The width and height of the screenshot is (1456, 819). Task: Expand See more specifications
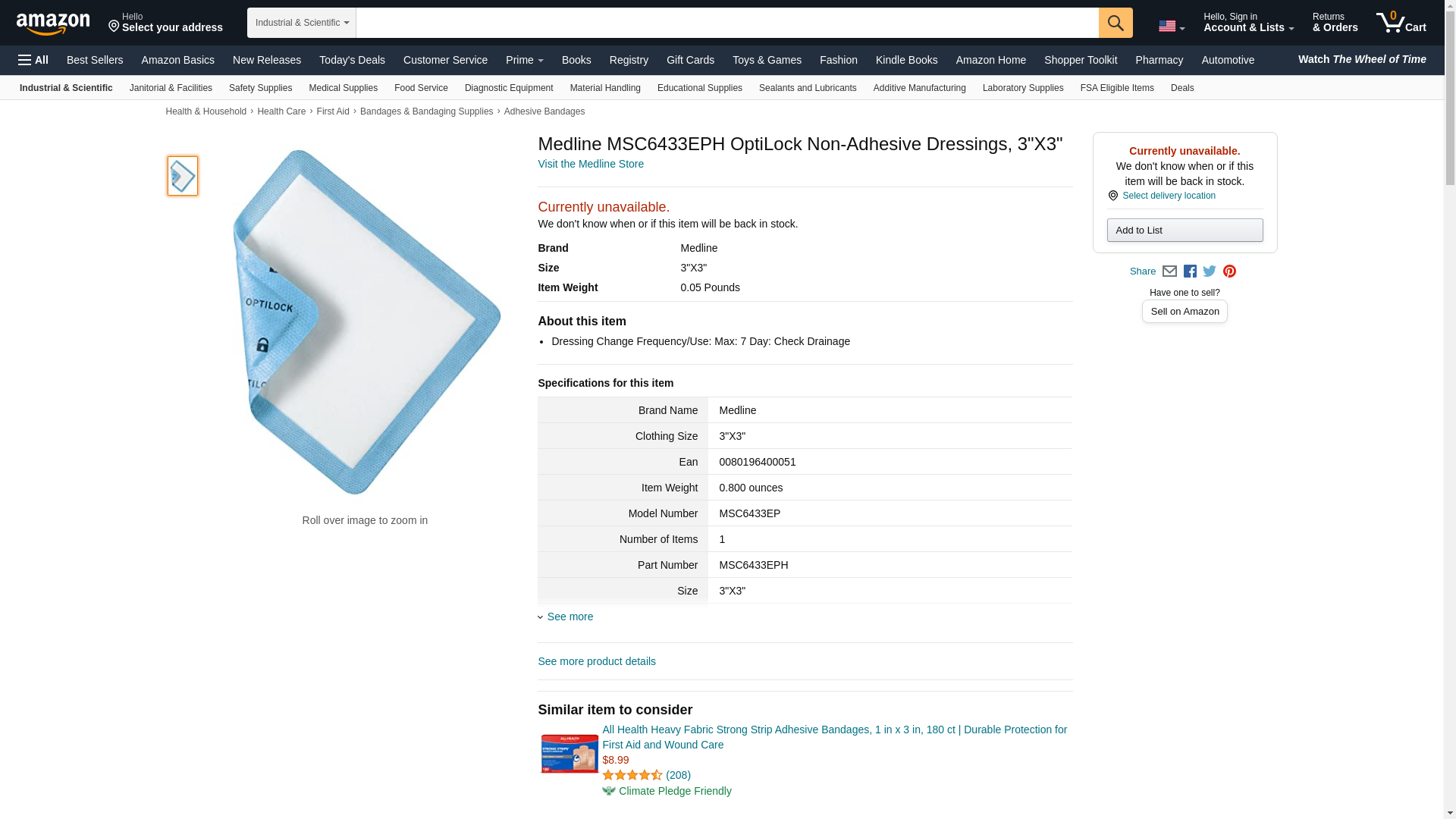click(x=570, y=617)
